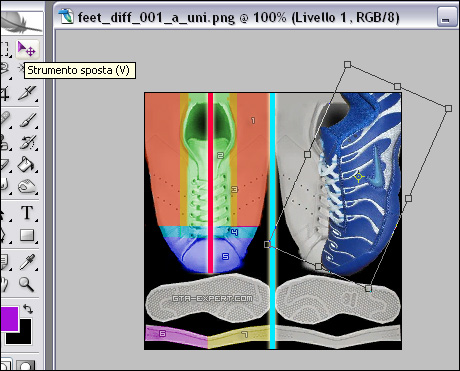
Task: Click the right edge midpoint transform handle
Action: [x=408, y=198]
